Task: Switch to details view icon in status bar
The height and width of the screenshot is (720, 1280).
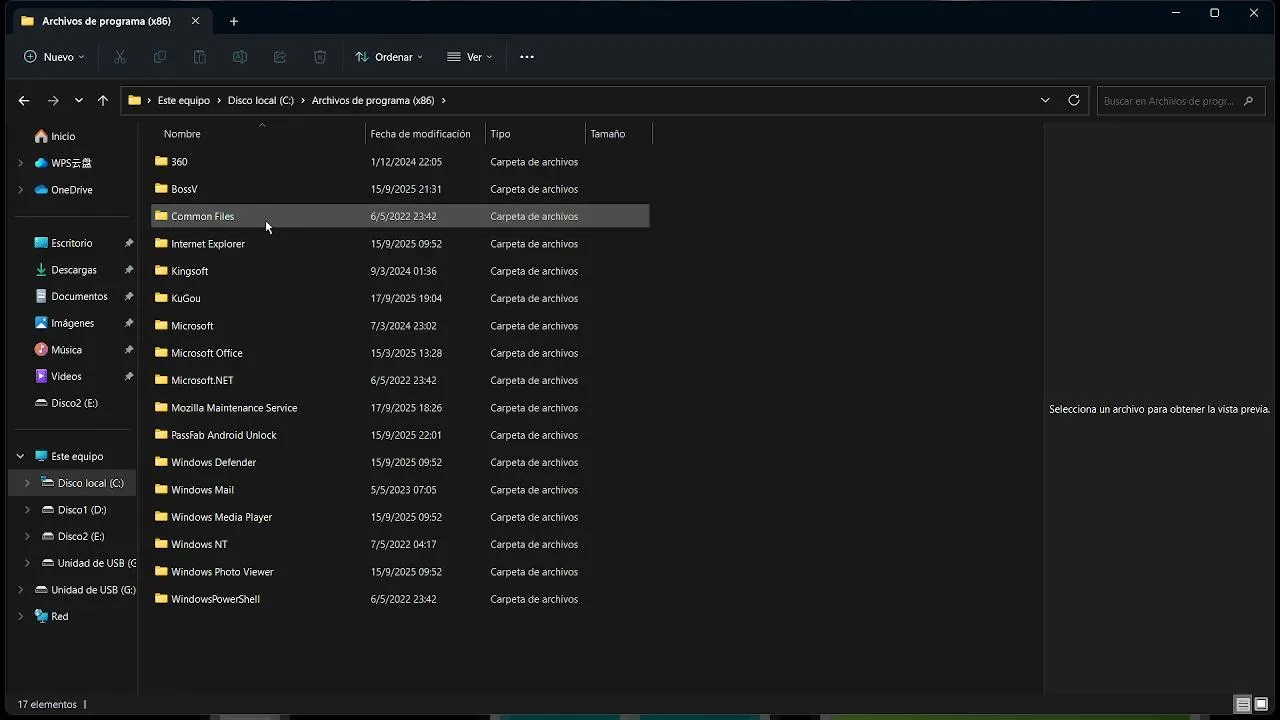Action: pyautogui.click(x=1243, y=704)
